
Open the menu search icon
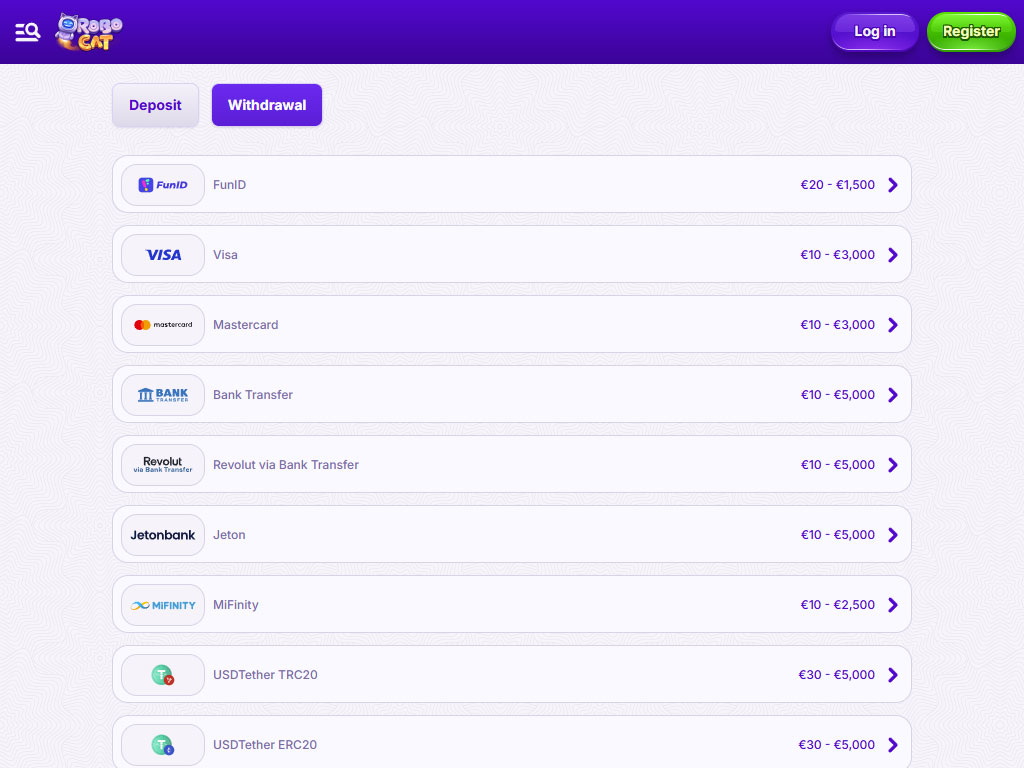point(27,32)
